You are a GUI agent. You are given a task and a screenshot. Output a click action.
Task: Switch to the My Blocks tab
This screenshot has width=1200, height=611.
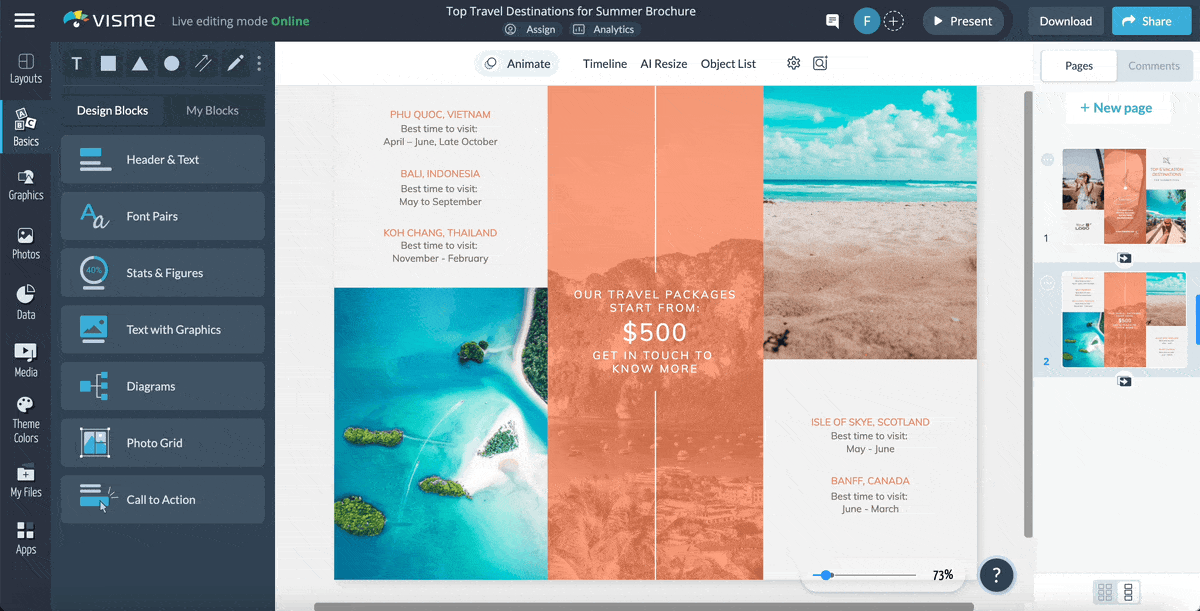pos(214,110)
